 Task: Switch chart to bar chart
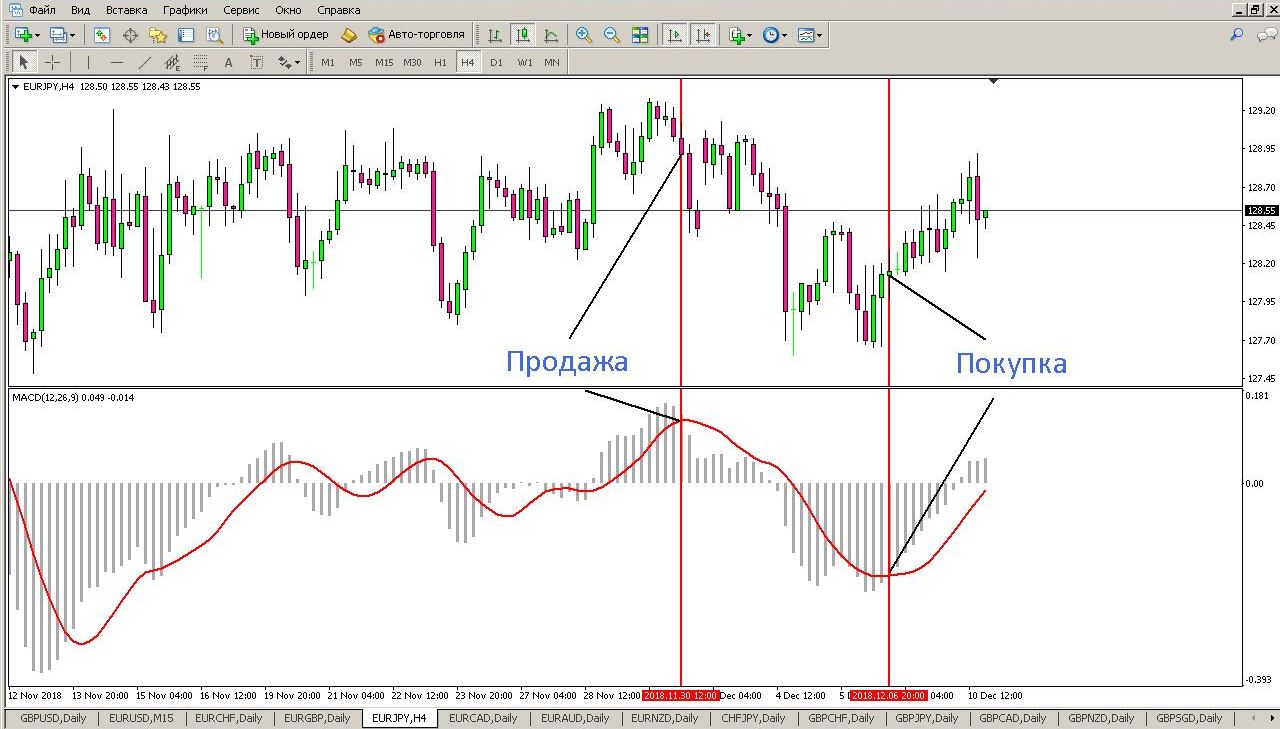(x=495, y=35)
